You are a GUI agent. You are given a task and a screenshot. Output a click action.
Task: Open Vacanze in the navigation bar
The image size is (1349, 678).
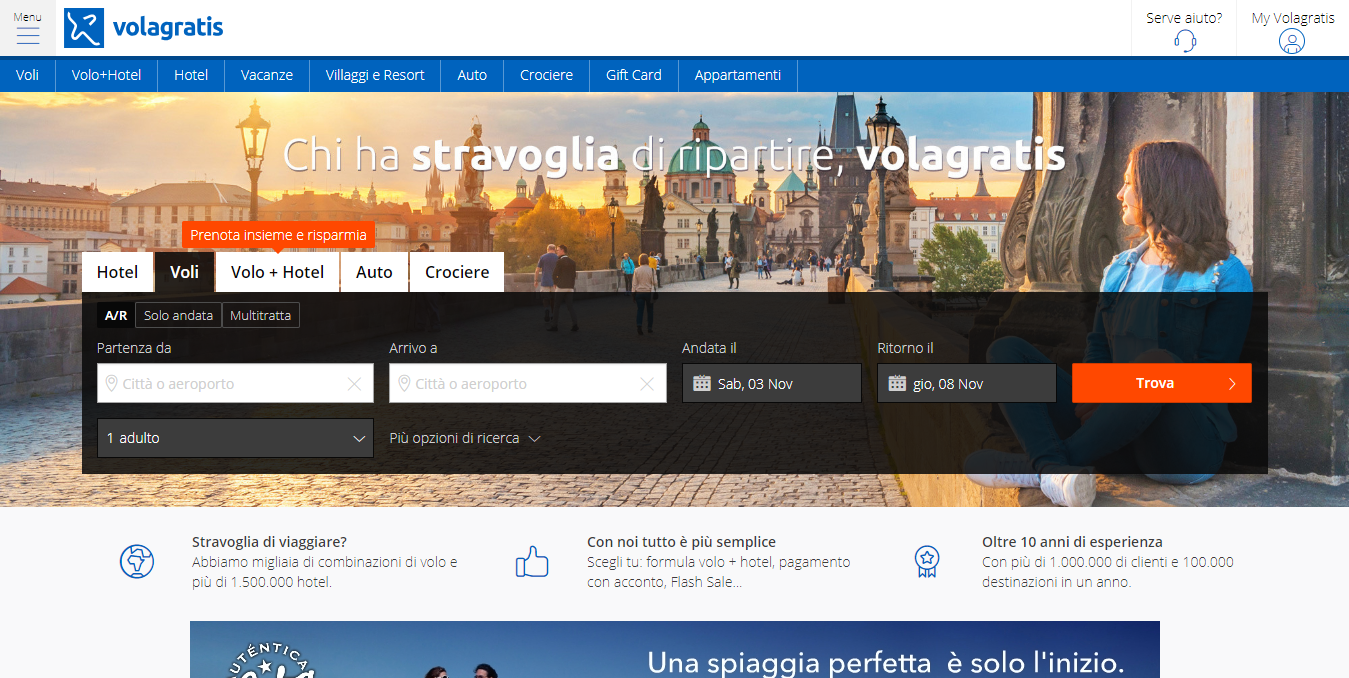[x=267, y=75]
